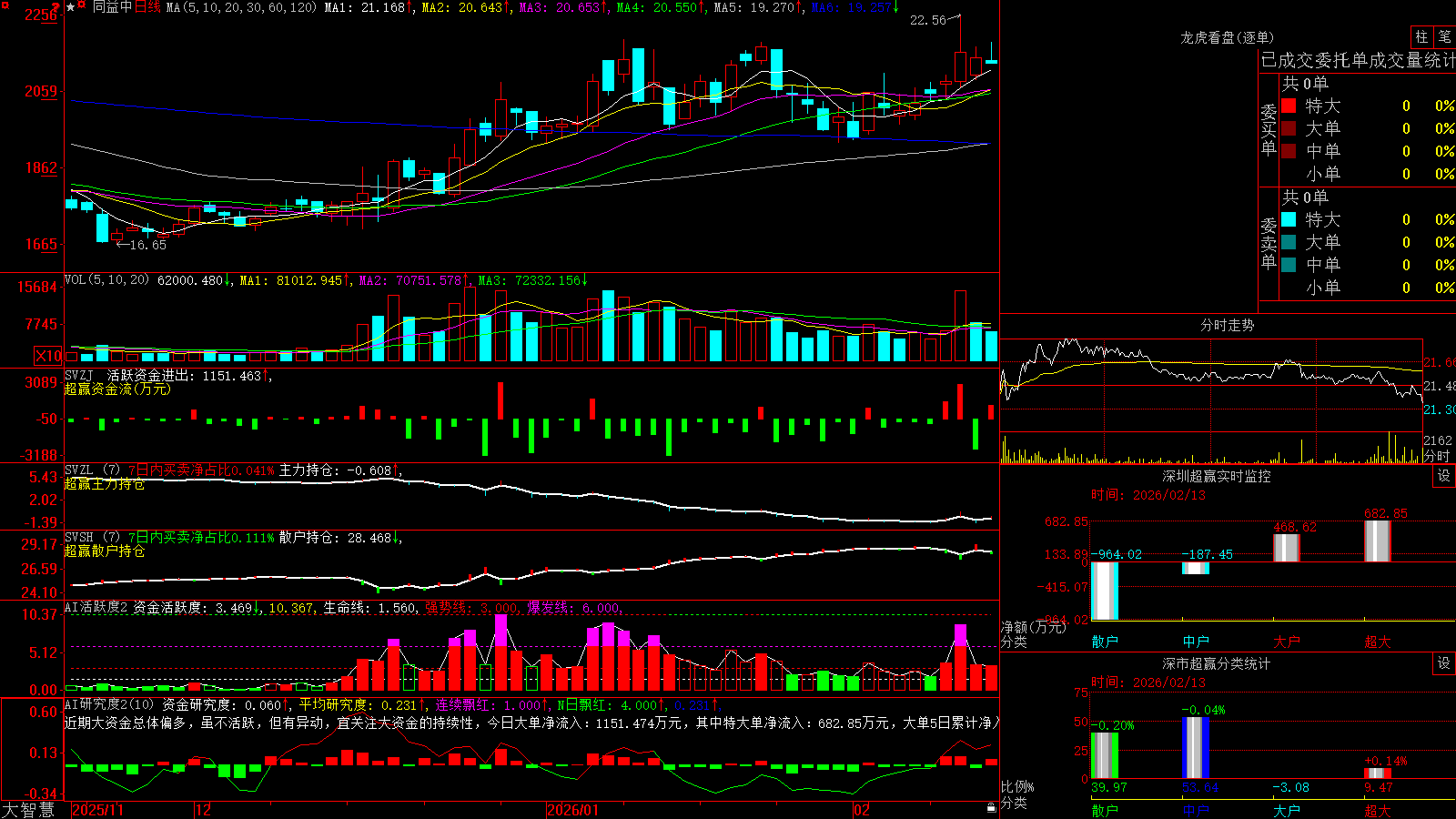This screenshot has width=1456, height=819.
Task: Click 委买单 vertical section label
Action: [1269, 130]
